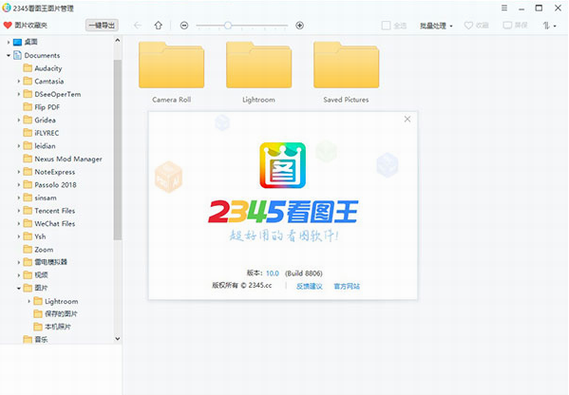This screenshot has height=395, width=569.
Task: Shrink thumbnails with the minus zoom icon
Action: [184, 25]
